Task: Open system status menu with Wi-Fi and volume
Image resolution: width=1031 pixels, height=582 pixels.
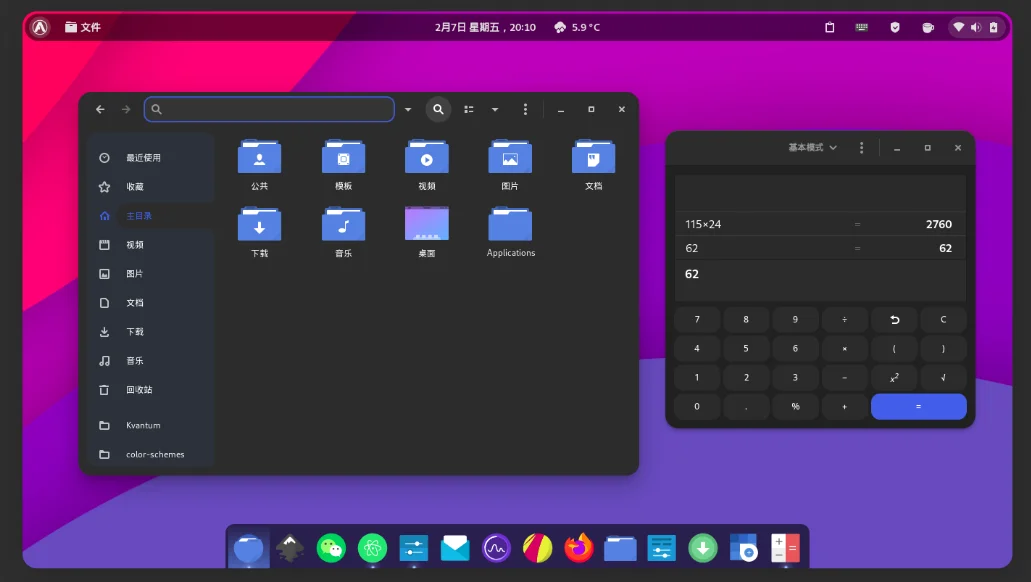Action: click(x=976, y=27)
